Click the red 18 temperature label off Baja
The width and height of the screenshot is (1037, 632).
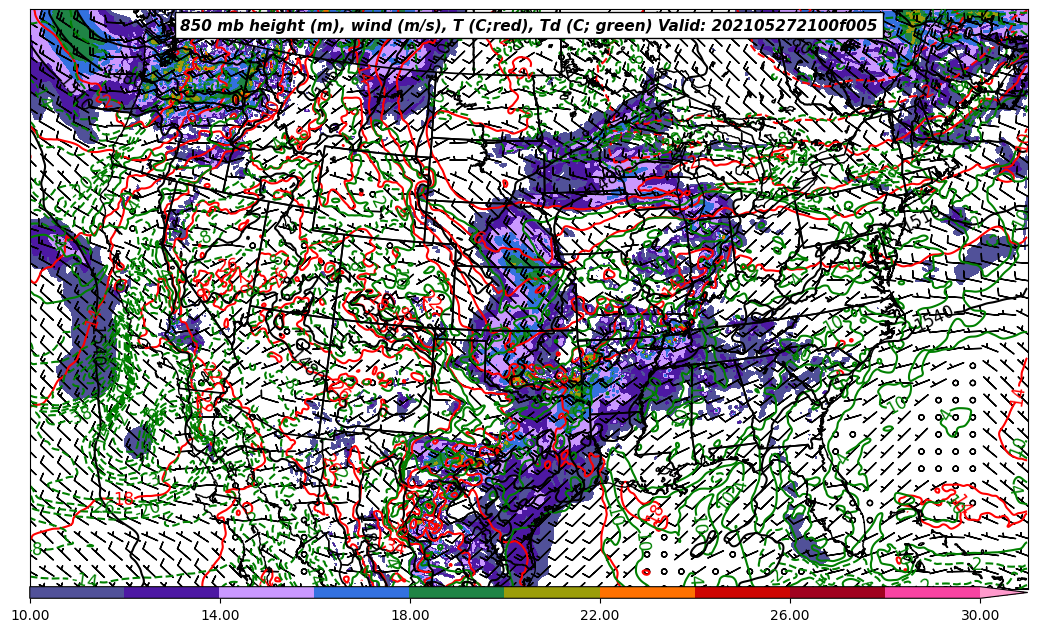click(124, 498)
